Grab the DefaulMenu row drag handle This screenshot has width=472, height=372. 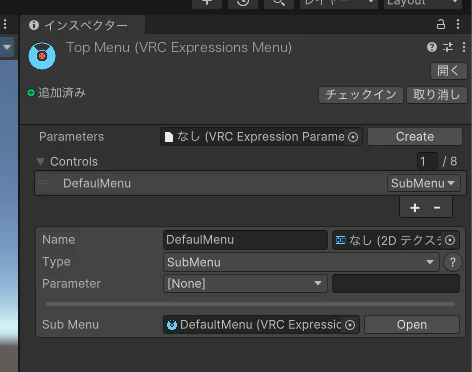tap(43, 182)
